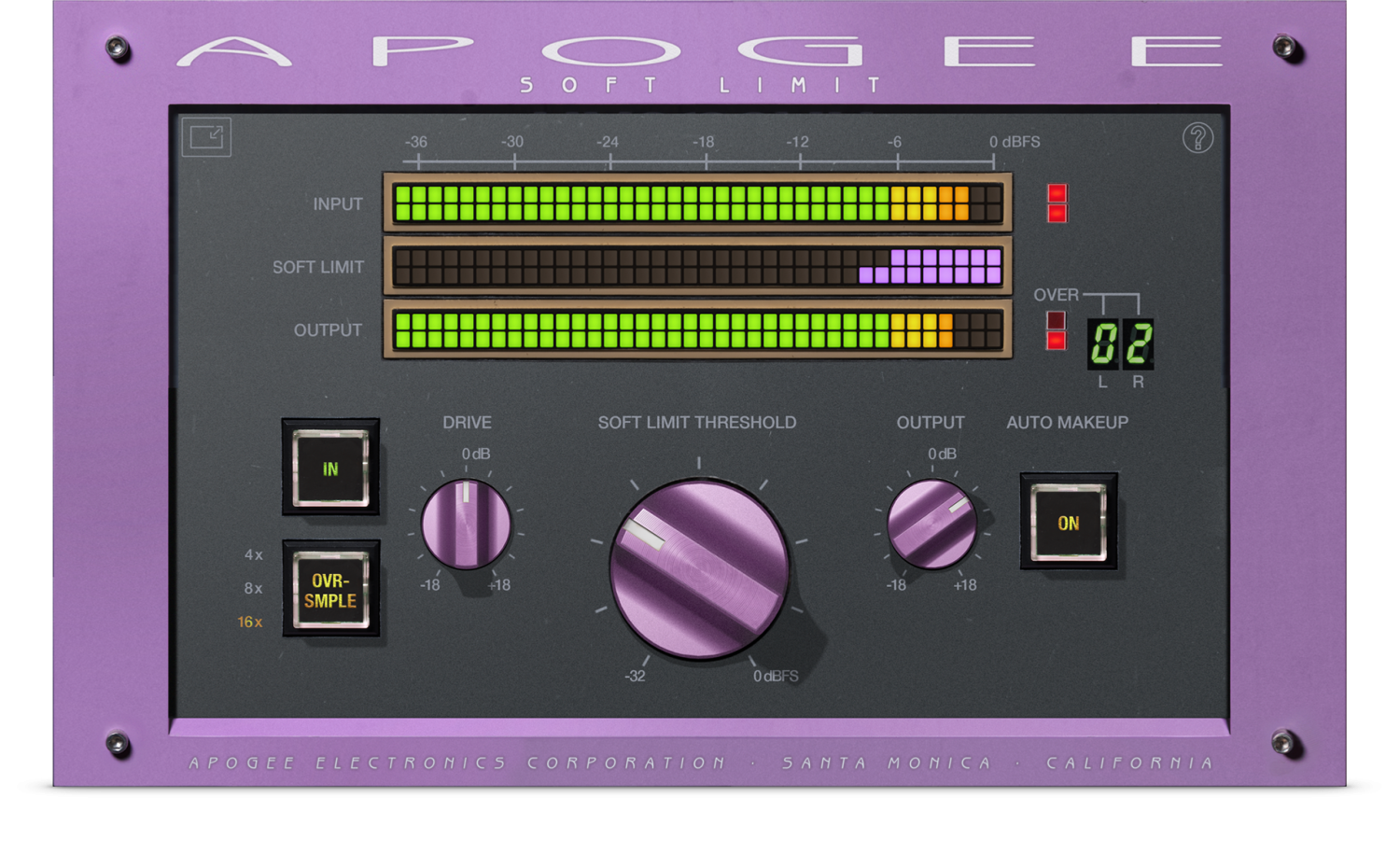
Task: Enable AUTO MAKEUP with the ON button
Action: (x=1069, y=524)
